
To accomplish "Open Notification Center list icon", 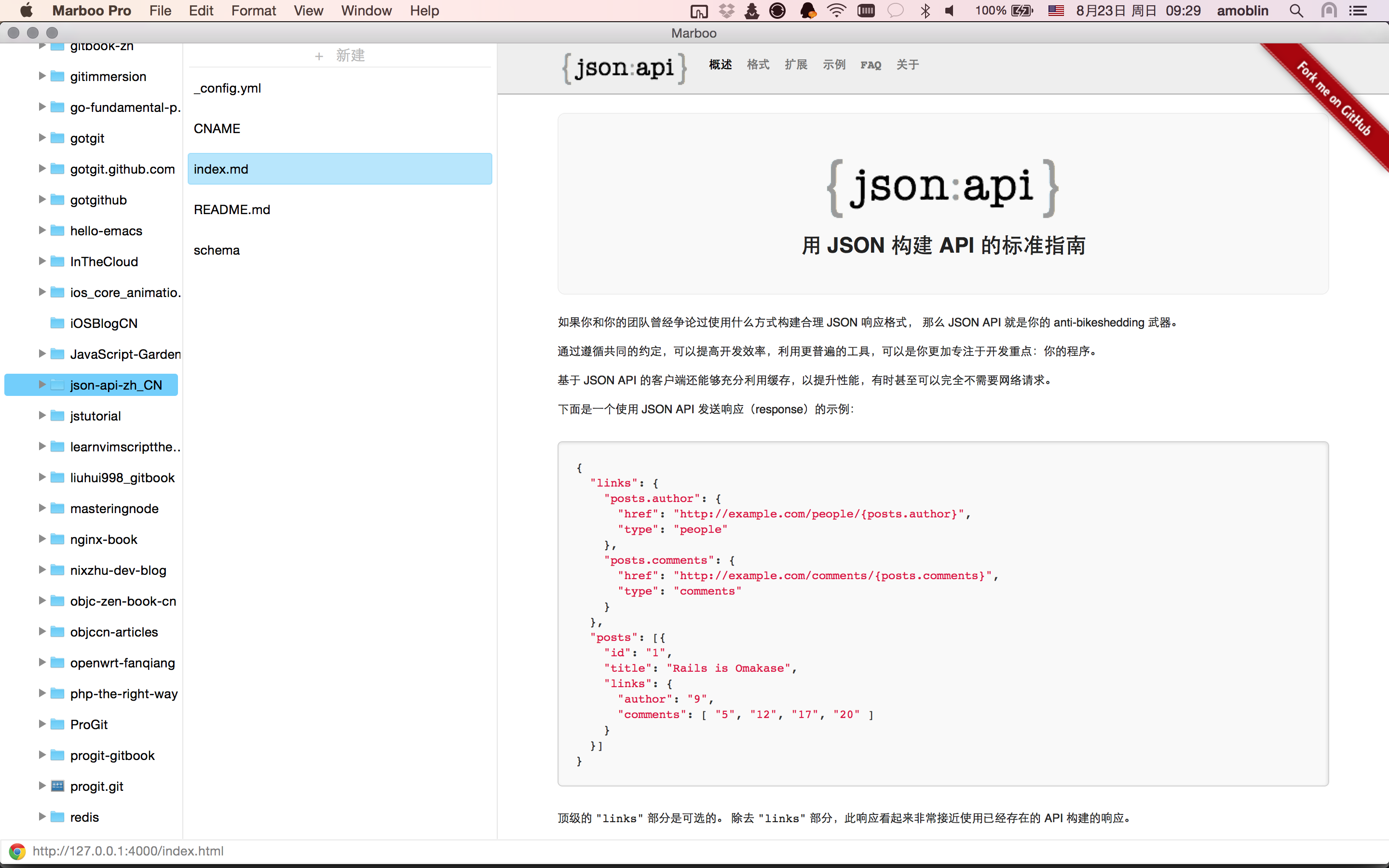I will [x=1358, y=11].
